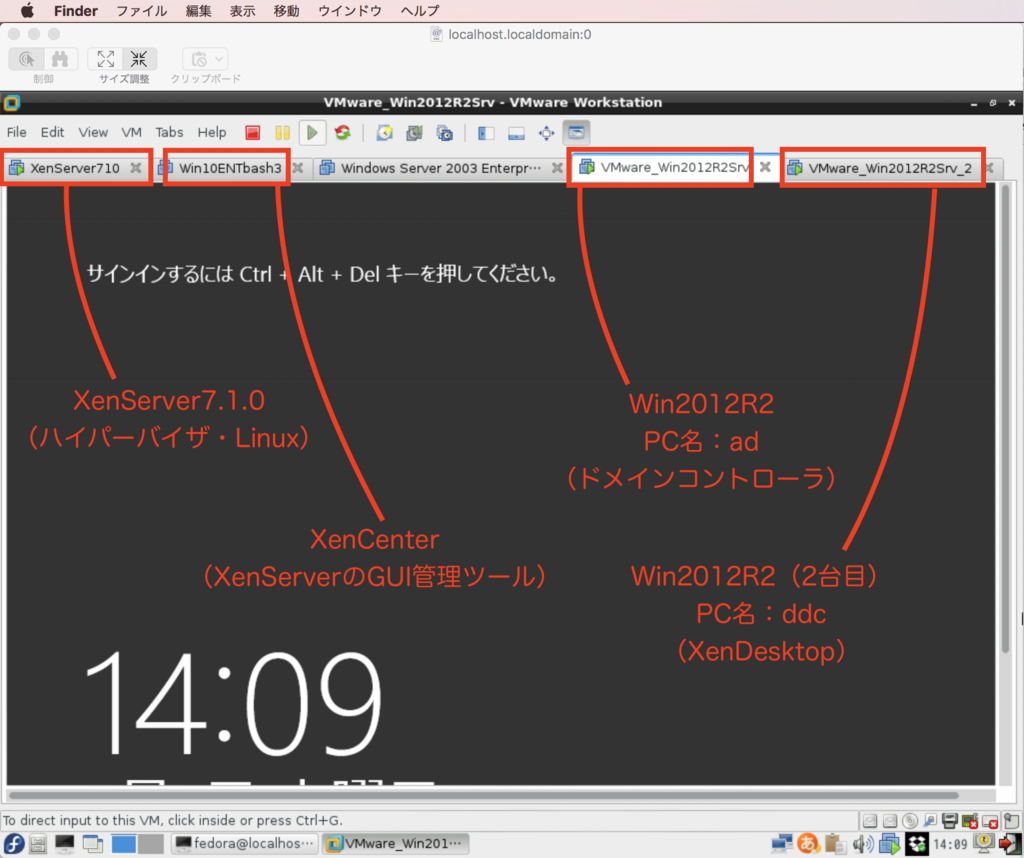
Task: Click the VMware_Win201 taskbar button
Action: pyautogui.click(x=395, y=844)
